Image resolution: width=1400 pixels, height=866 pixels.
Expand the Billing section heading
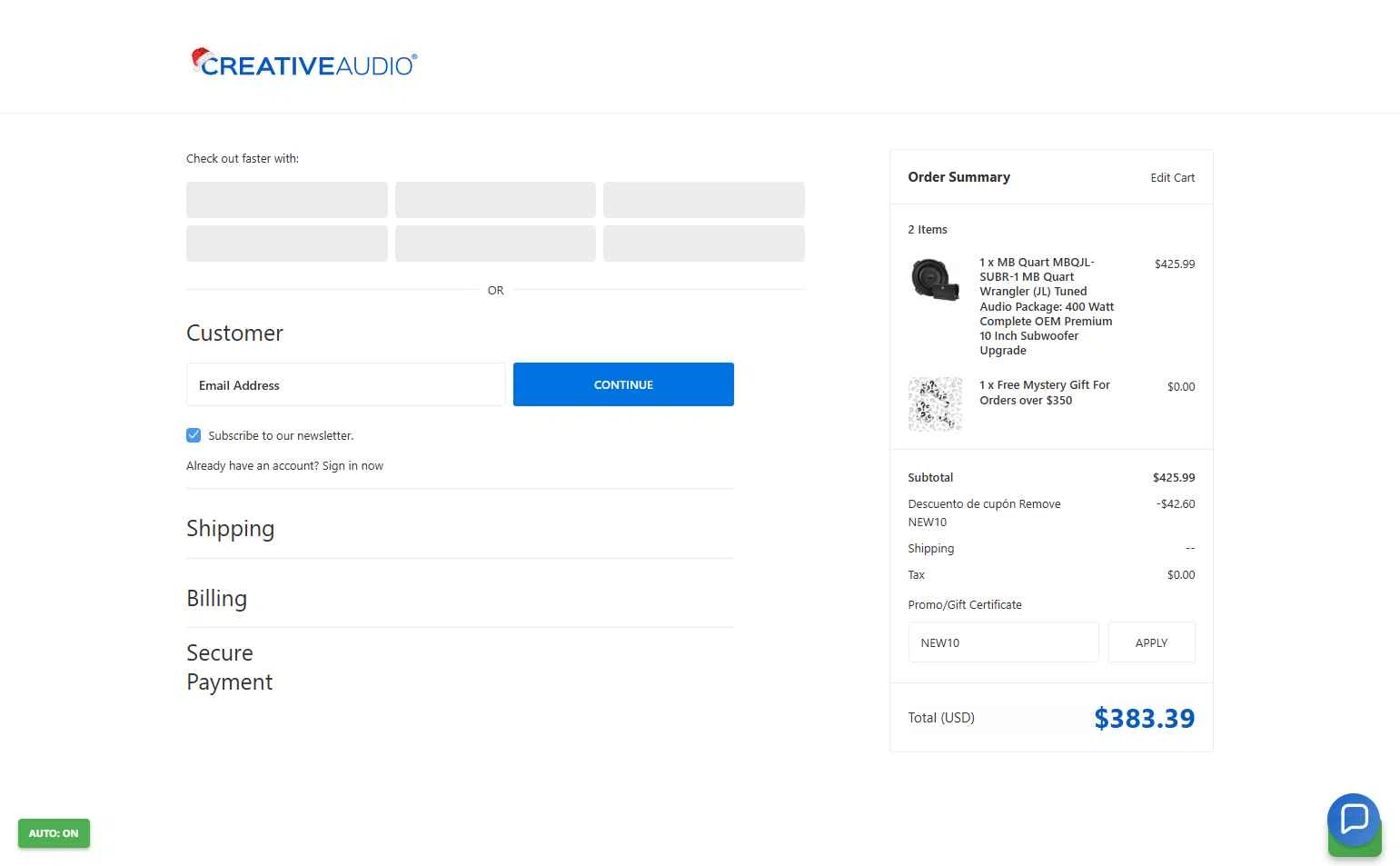[x=216, y=598]
